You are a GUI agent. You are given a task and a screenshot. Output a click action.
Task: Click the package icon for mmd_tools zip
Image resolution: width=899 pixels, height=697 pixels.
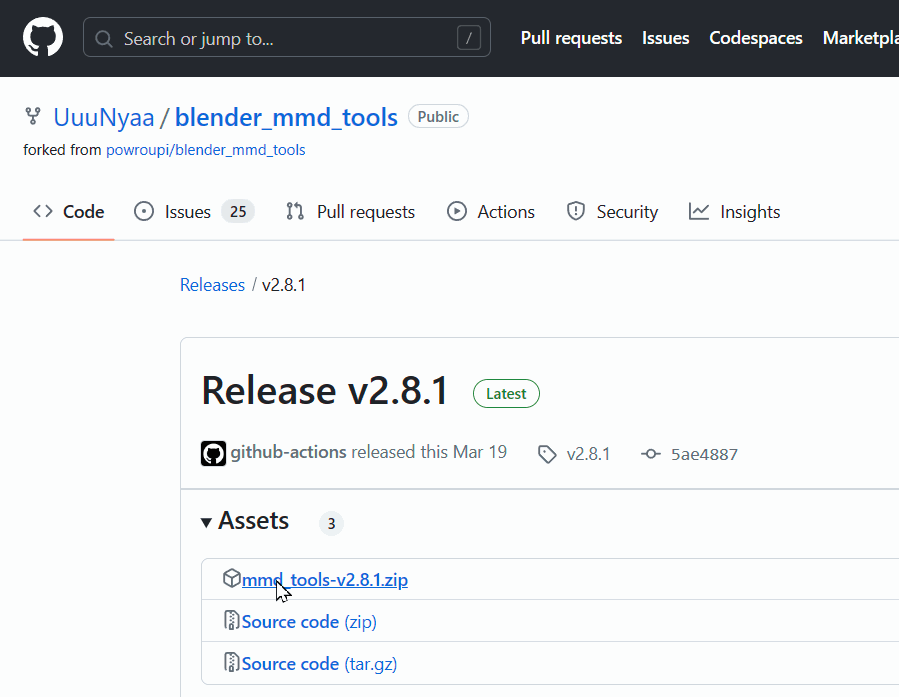(x=232, y=578)
